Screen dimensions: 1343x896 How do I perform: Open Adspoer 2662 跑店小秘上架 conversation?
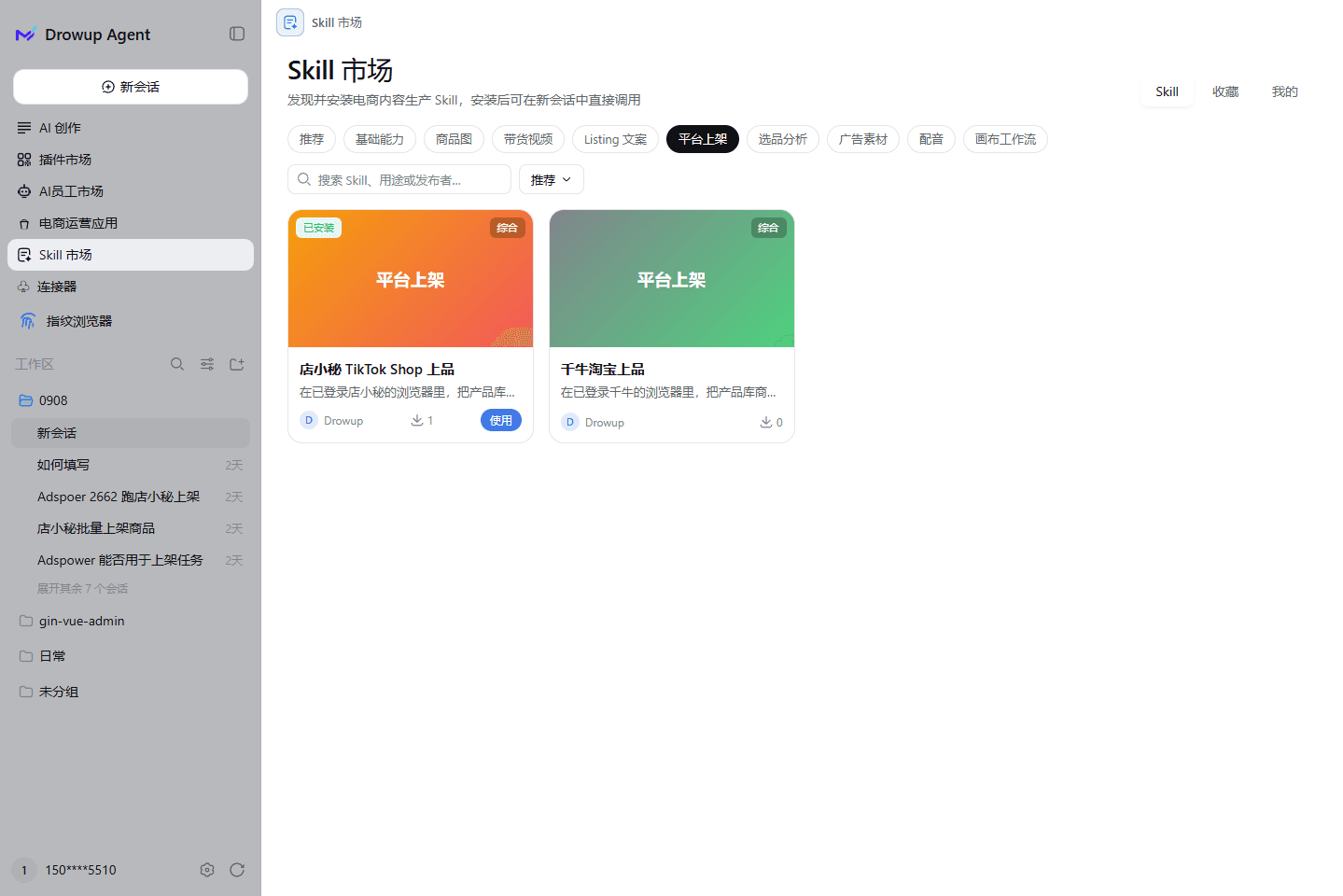(131, 497)
